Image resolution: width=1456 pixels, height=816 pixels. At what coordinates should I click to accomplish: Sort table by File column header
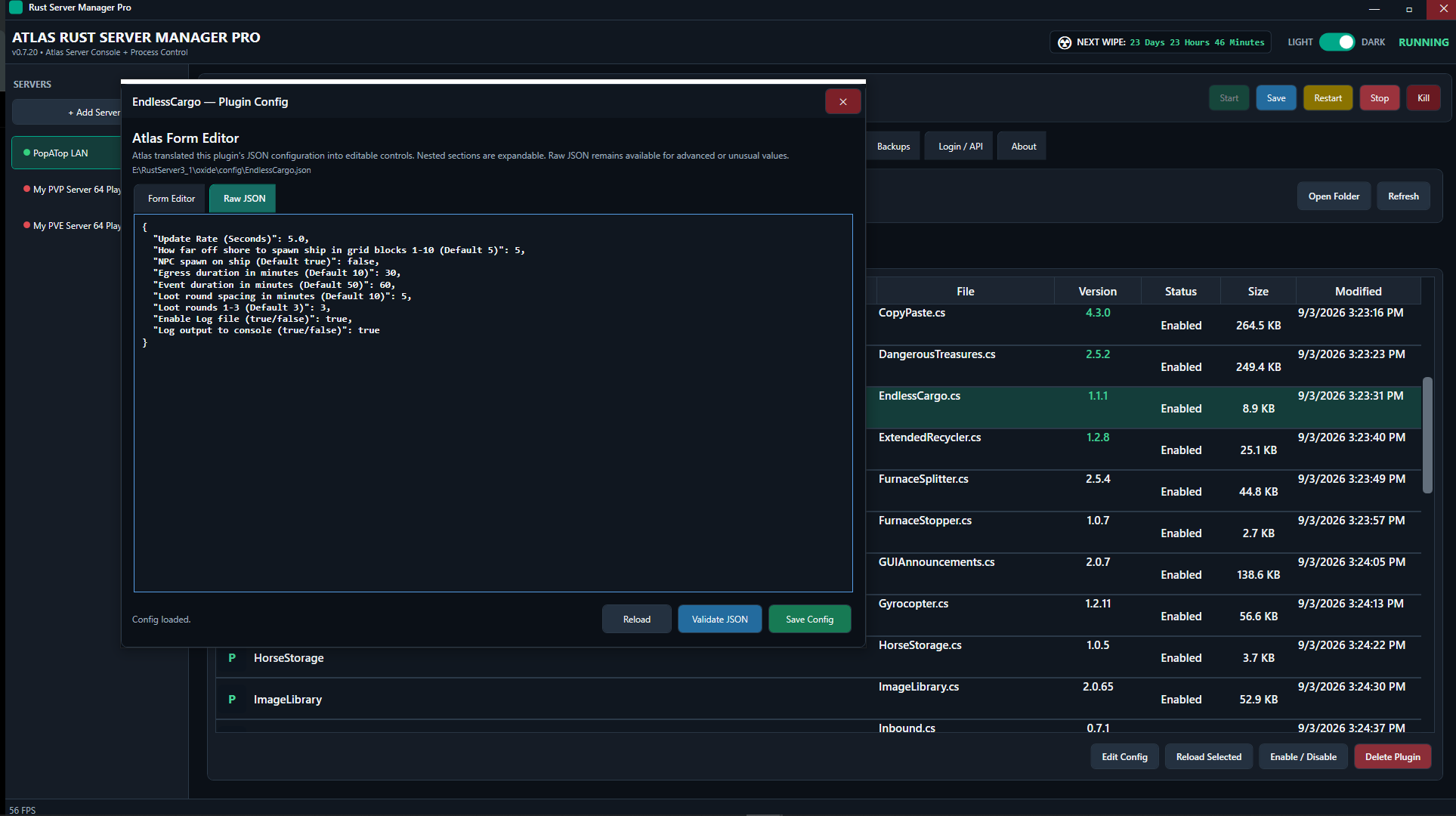point(965,292)
